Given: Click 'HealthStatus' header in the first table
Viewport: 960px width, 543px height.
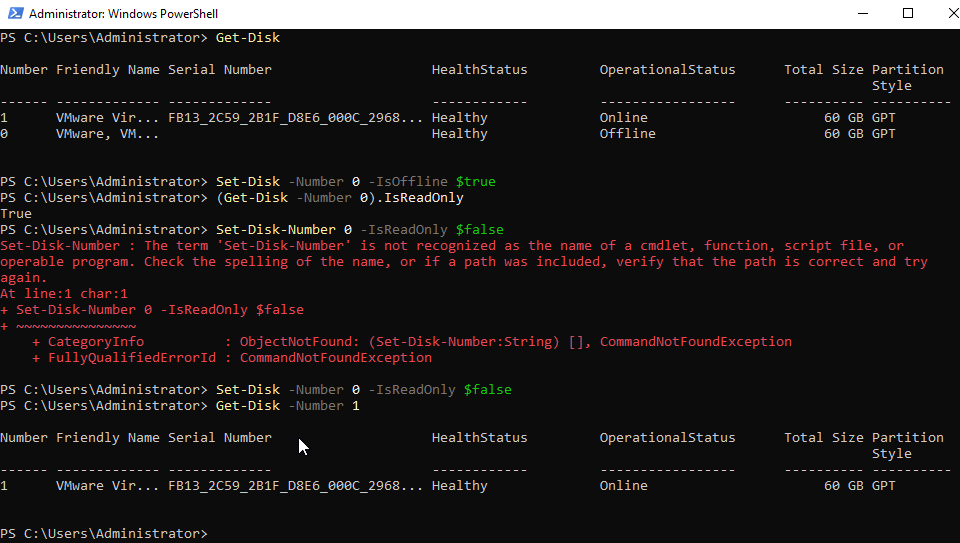Looking at the screenshot, I should point(479,70).
